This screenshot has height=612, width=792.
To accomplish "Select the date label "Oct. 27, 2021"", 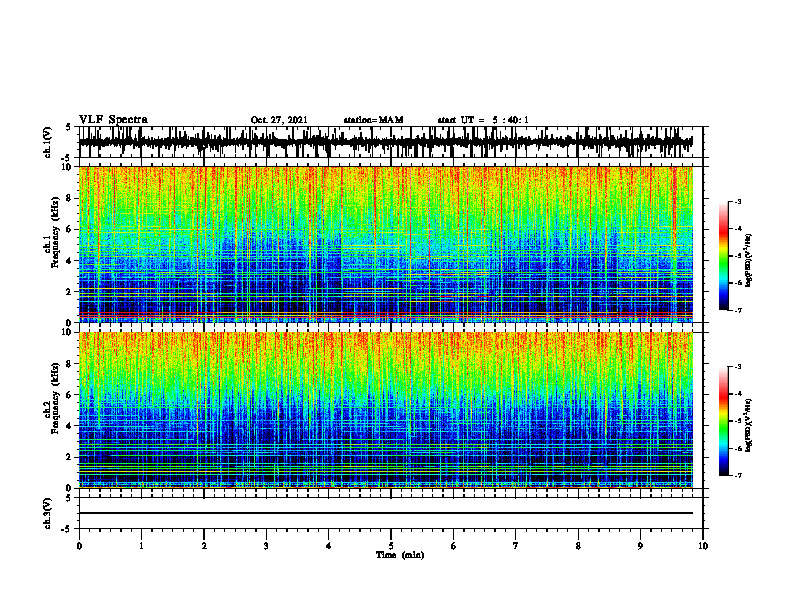I will click(x=279, y=120).
